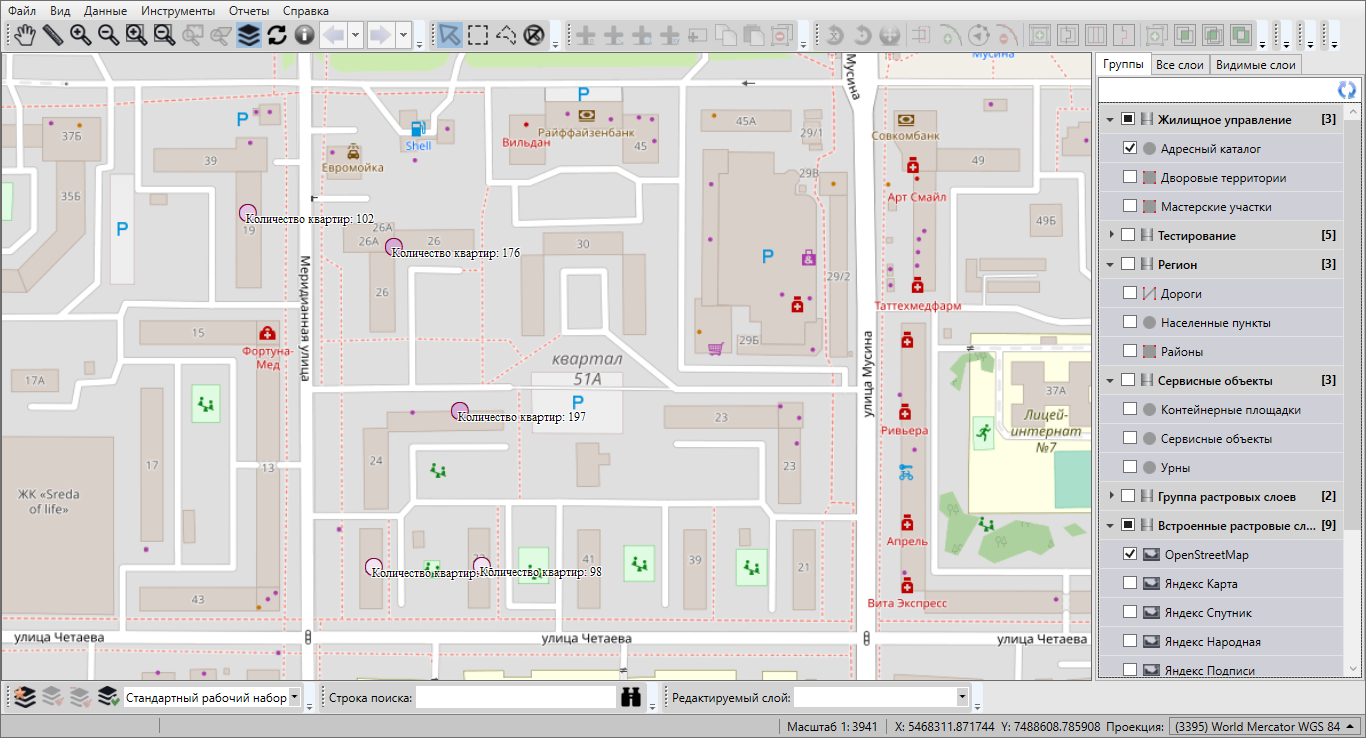The height and width of the screenshot is (738, 1366).
Task: Expand the Тестирование group
Action: pos(1110,235)
